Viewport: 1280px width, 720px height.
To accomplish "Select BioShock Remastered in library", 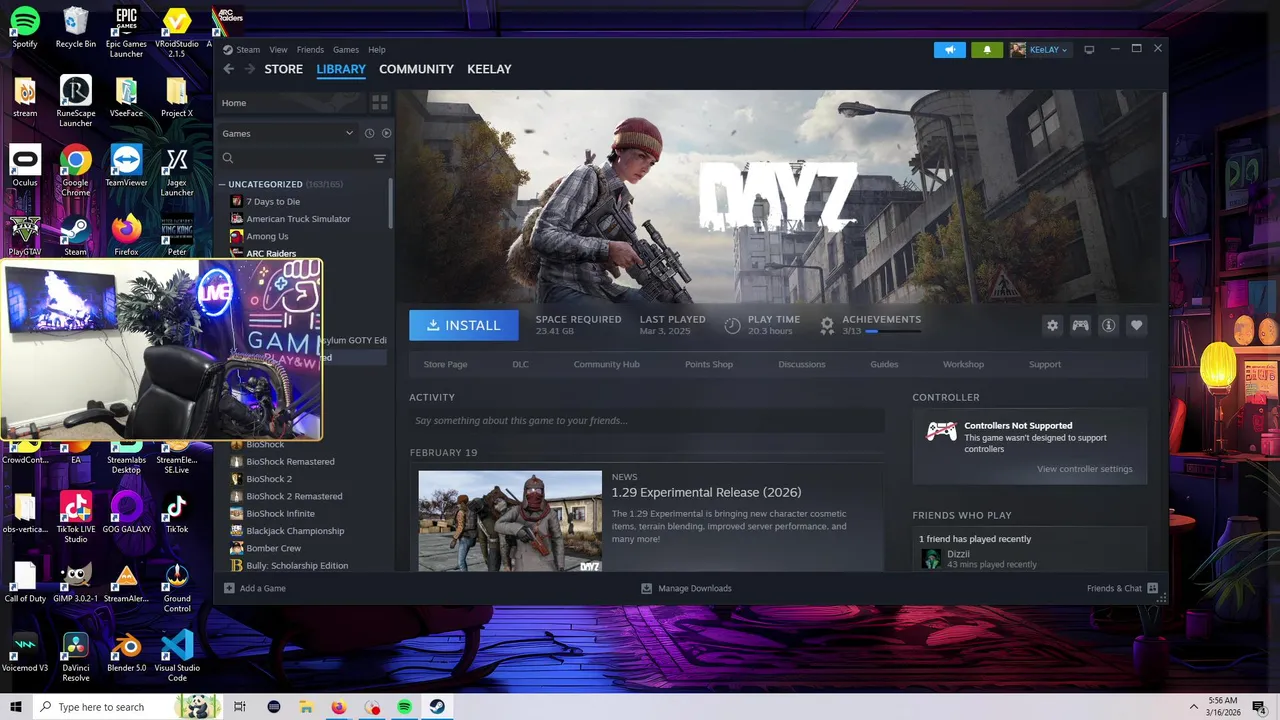I will click(290, 461).
